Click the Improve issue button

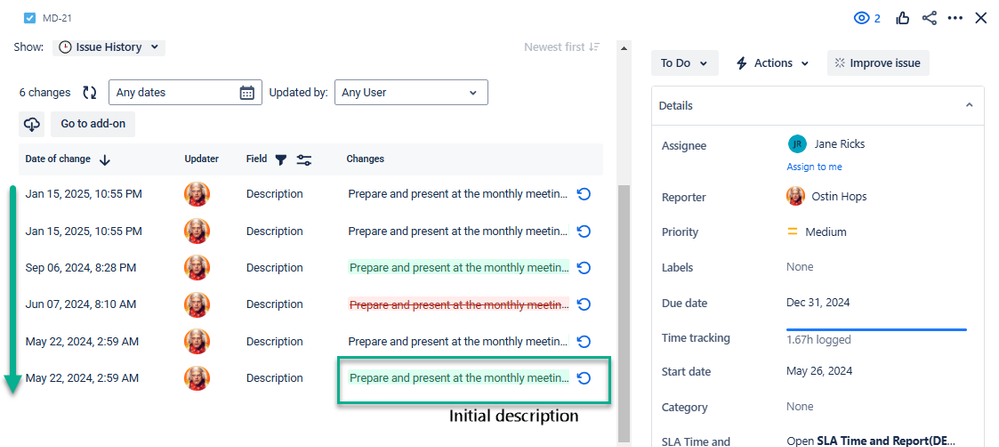(x=878, y=63)
